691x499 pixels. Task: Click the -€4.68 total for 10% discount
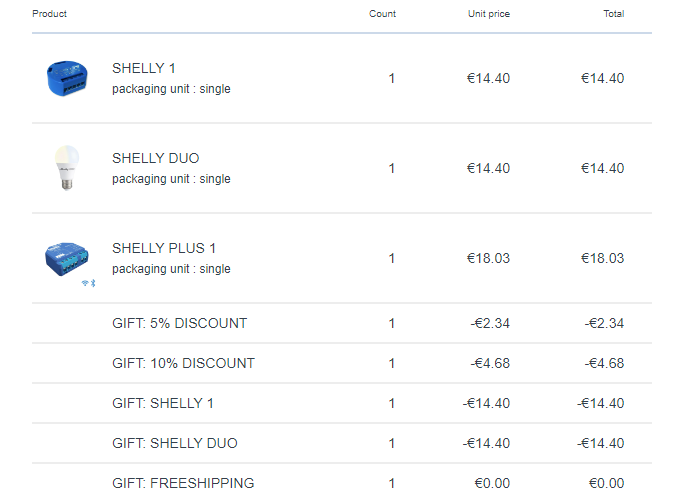(605, 363)
